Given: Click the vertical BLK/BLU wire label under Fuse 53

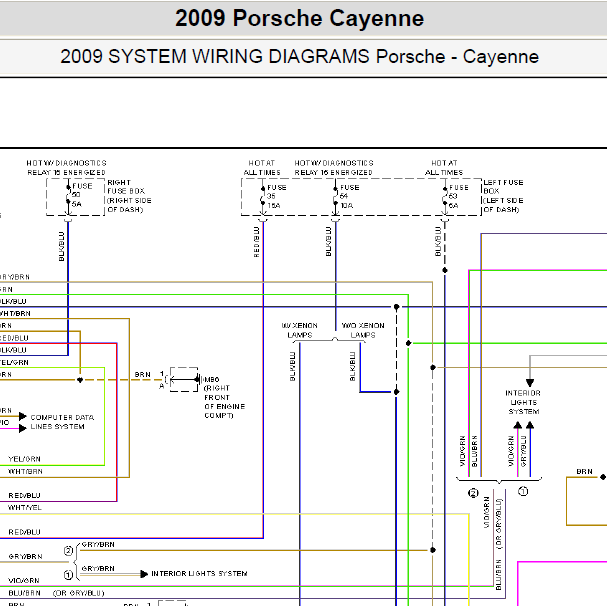Looking at the screenshot, I should [438, 242].
